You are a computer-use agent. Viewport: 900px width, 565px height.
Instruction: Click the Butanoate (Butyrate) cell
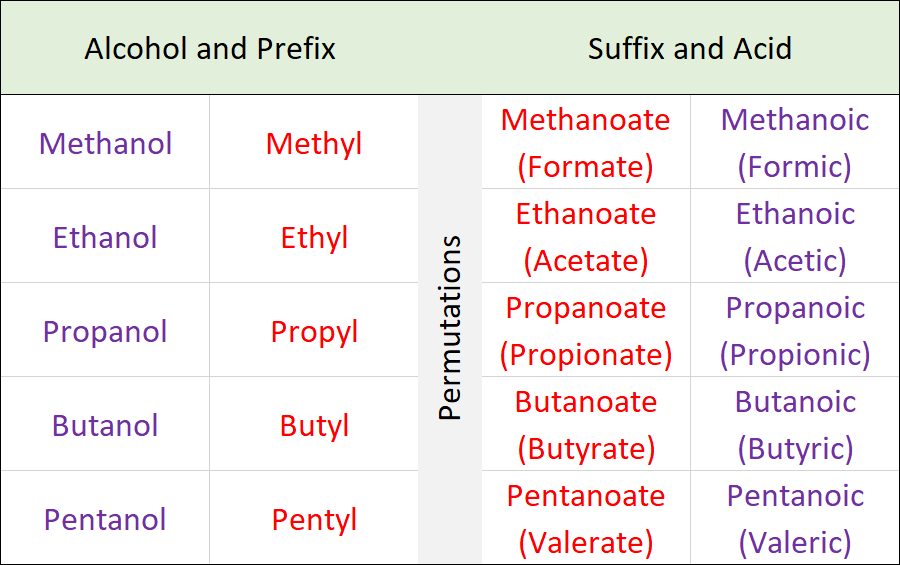[x=586, y=424]
